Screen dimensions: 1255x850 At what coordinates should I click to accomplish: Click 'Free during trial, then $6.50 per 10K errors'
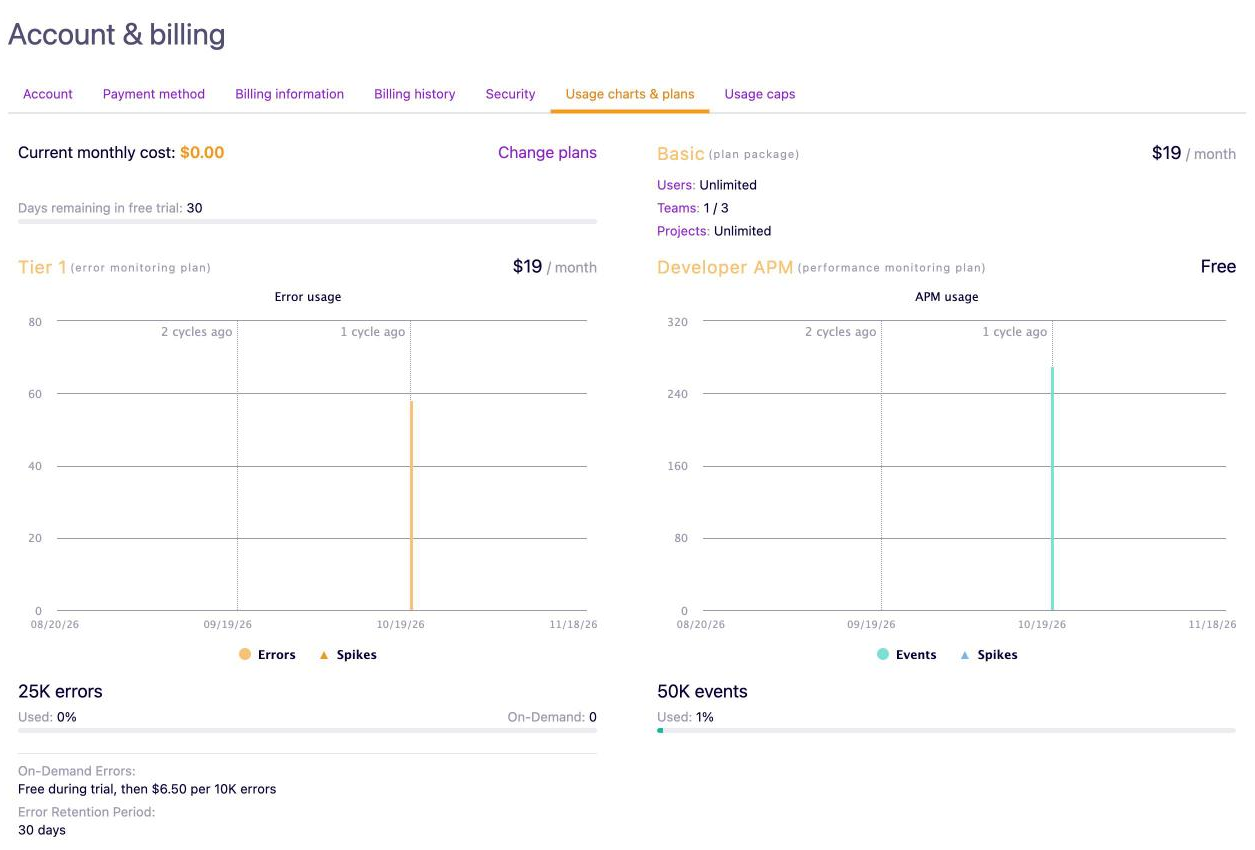tap(147, 789)
